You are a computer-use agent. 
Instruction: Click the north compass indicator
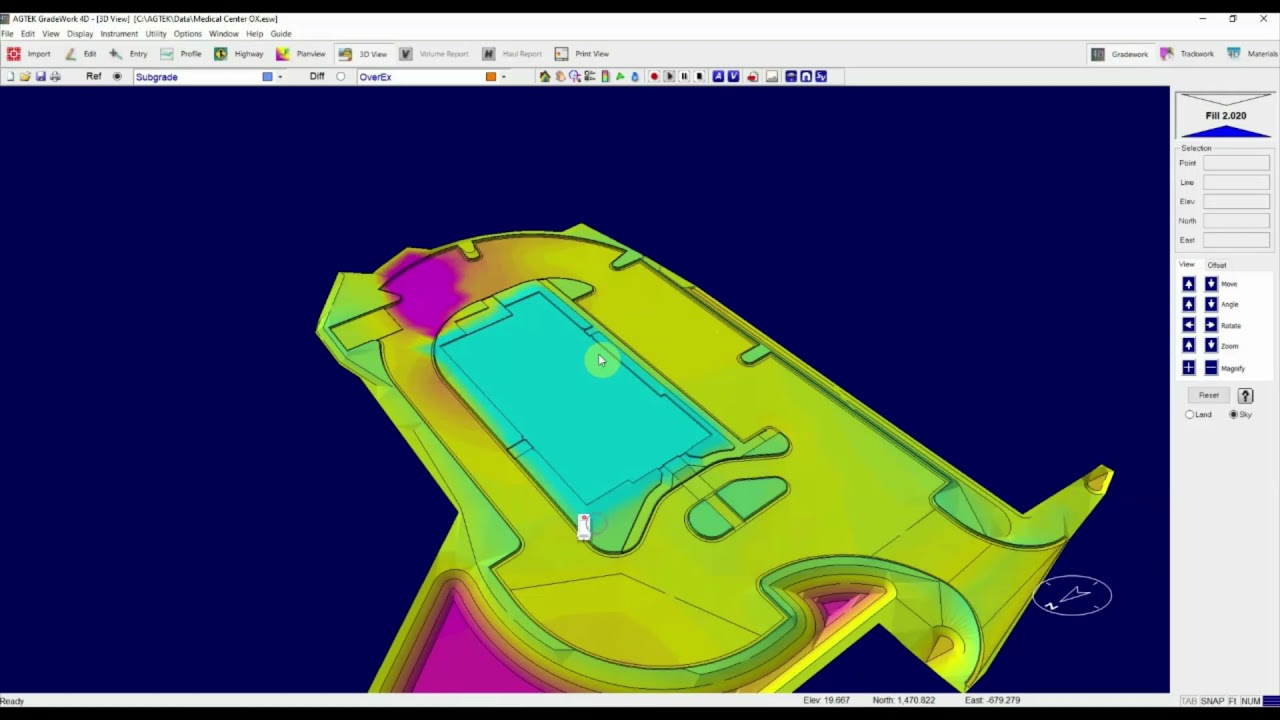(1072, 596)
